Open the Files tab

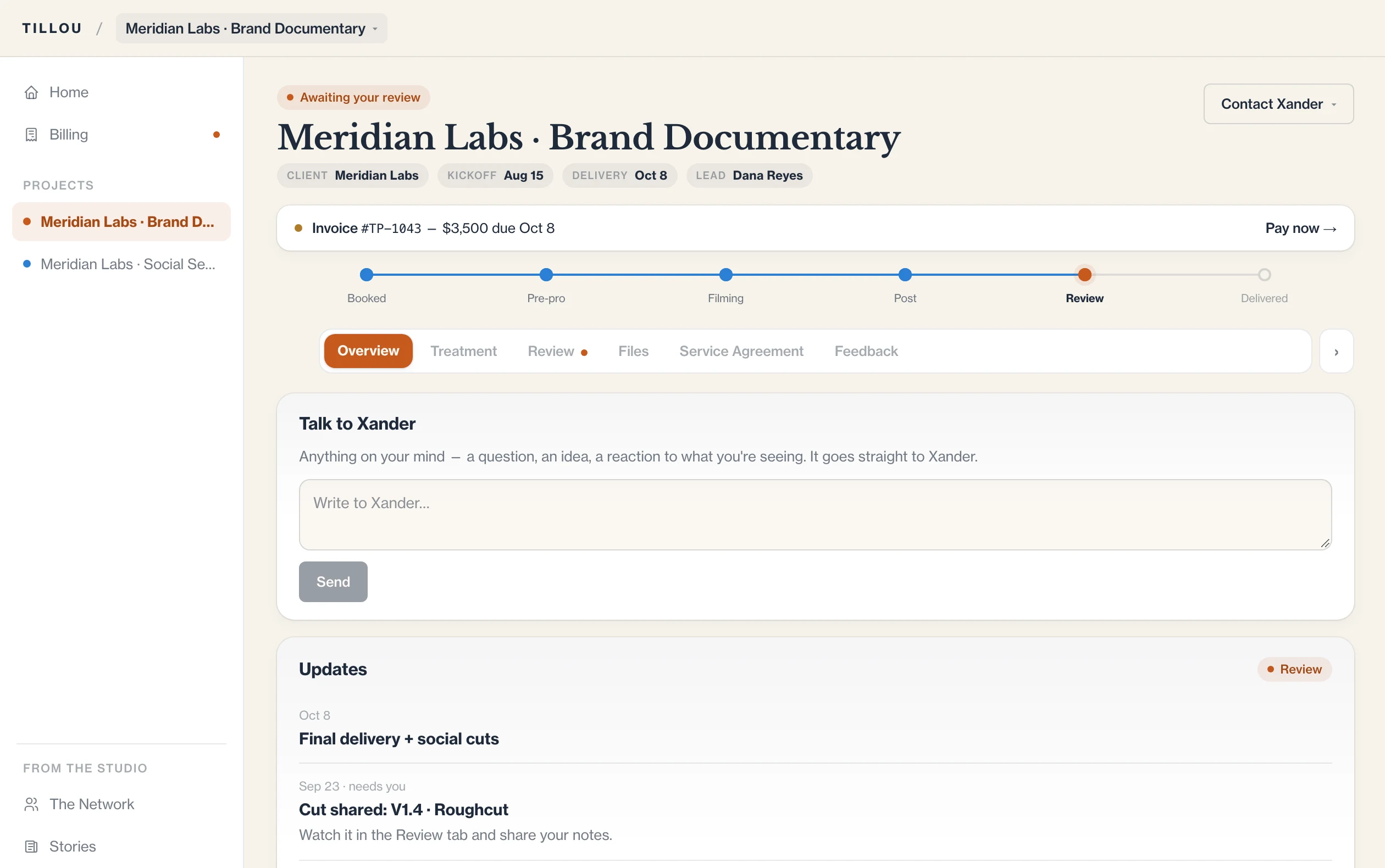click(x=633, y=350)
